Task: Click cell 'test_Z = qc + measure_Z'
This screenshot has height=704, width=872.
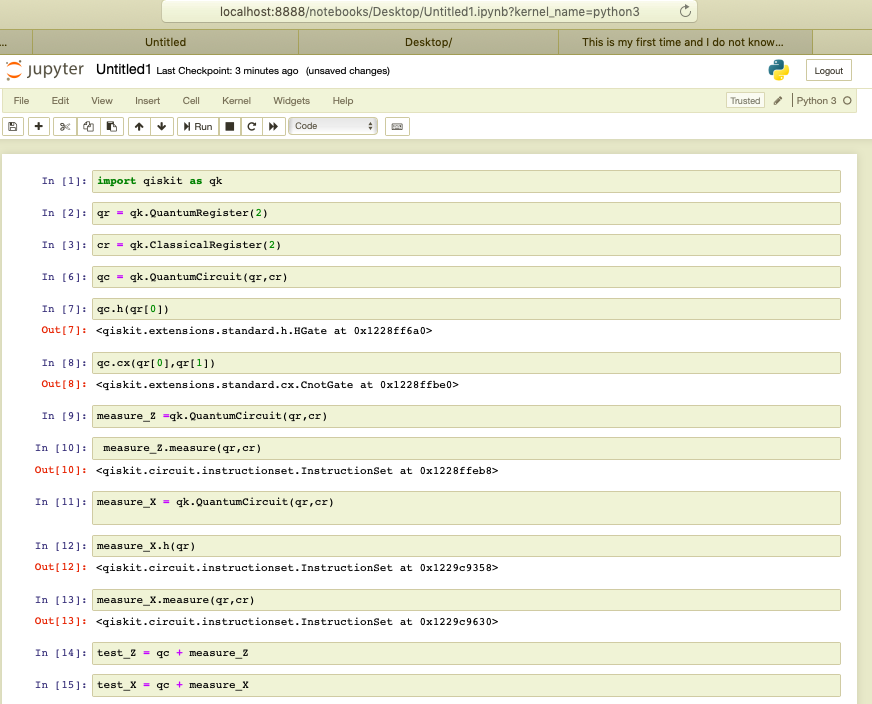Action: coord(466,653)
